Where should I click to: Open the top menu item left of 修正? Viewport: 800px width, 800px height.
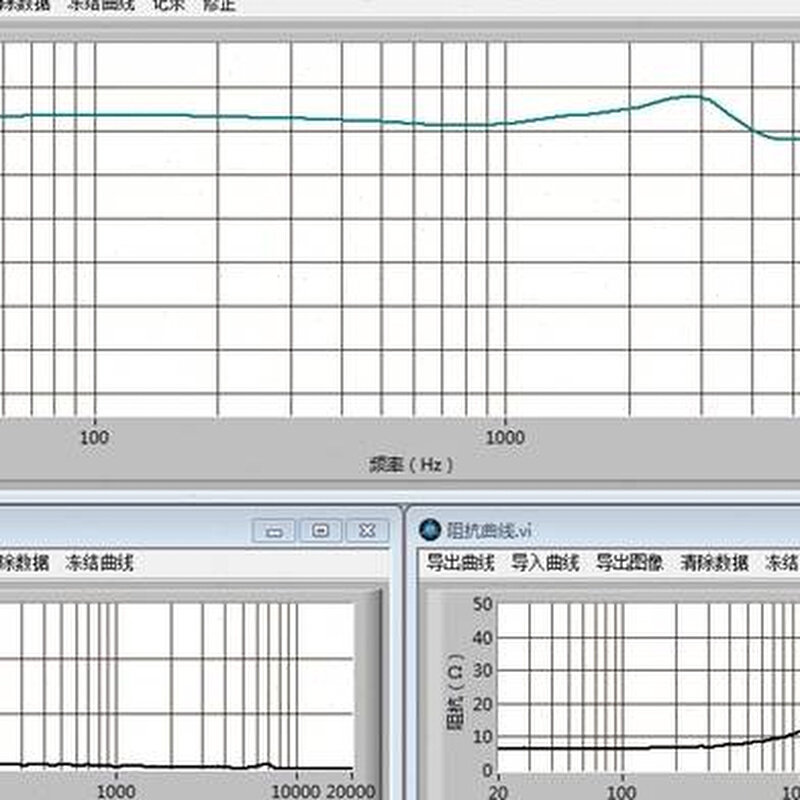click(168, 4)
